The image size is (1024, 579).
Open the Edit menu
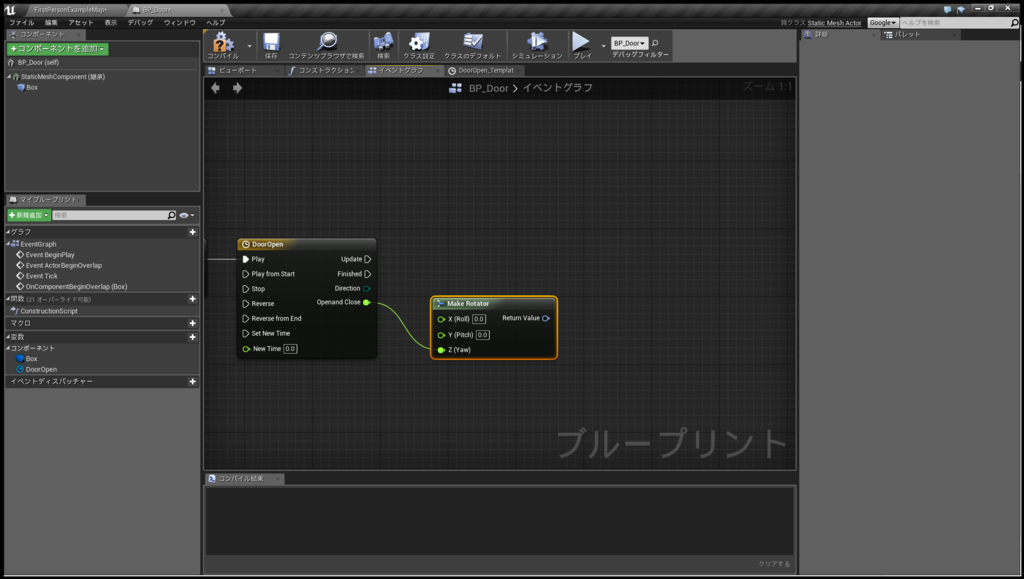tap(51, 23)
